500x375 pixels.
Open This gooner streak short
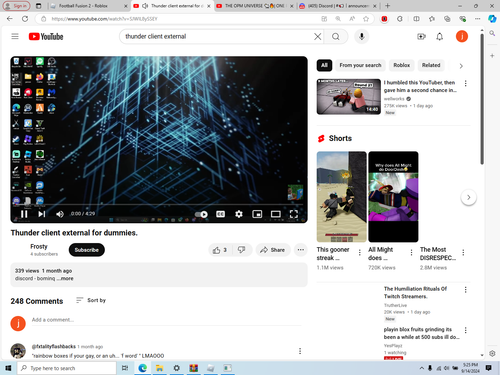[342, 197]
